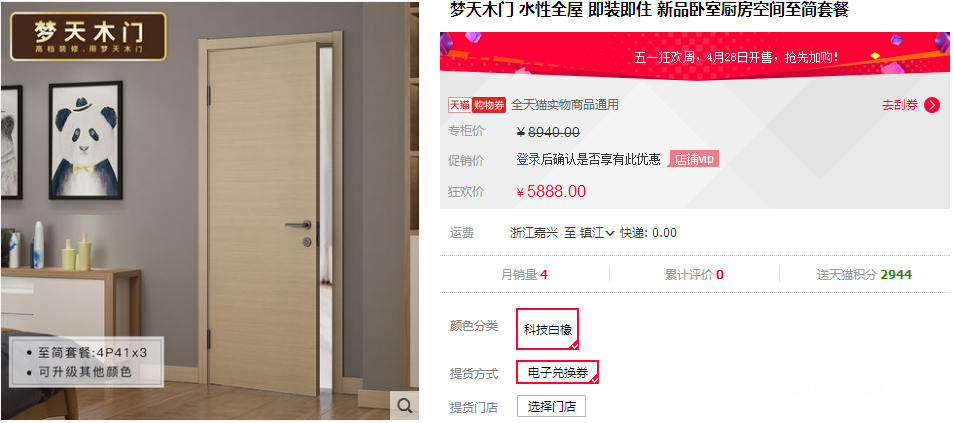Image resolution: width=954 pixels, height=423 pixels.
Task: Click the 天猫 tag icon
Action: [460, 105]
